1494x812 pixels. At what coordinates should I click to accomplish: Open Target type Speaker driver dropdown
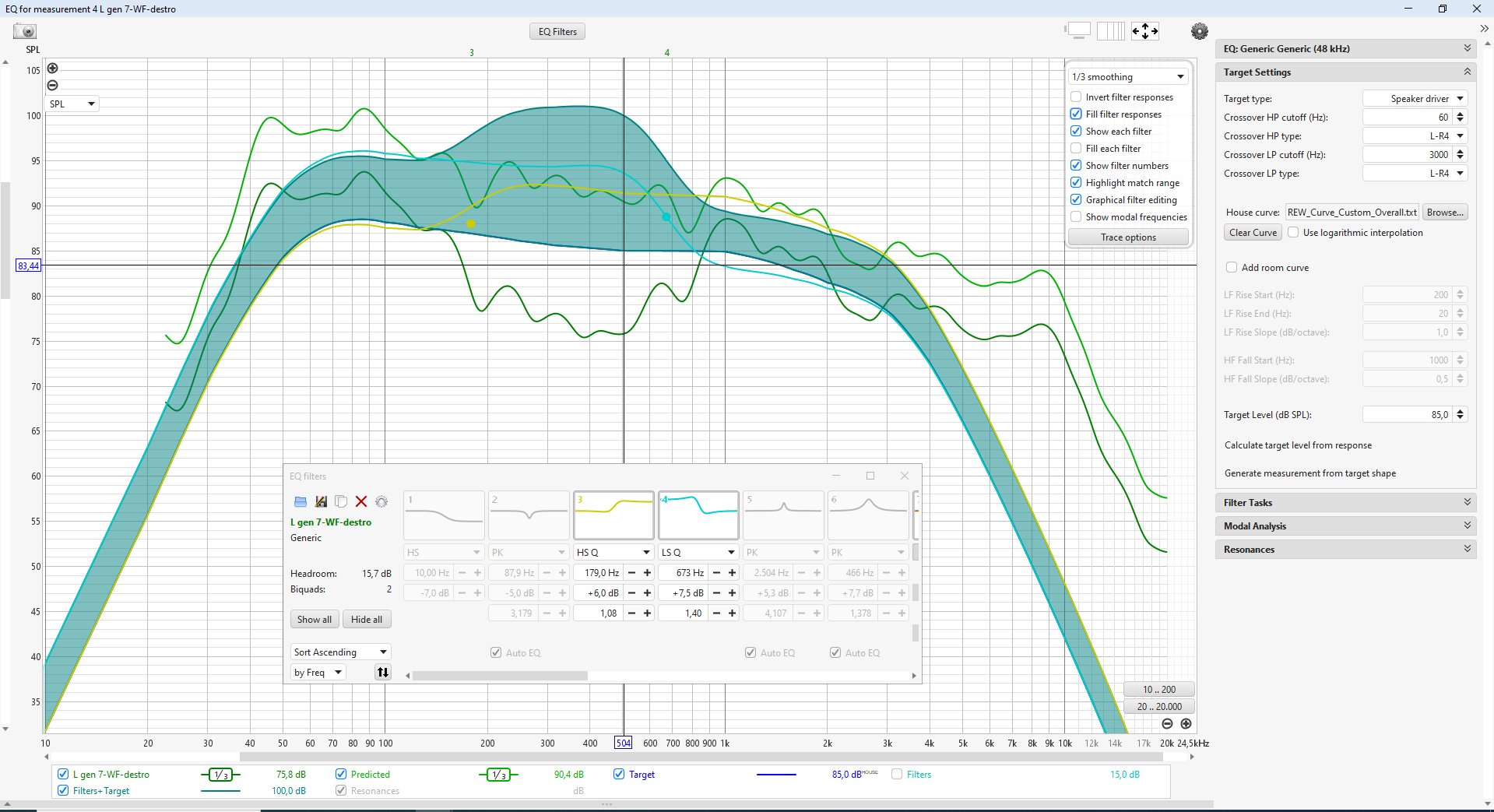pos(1415,98)
